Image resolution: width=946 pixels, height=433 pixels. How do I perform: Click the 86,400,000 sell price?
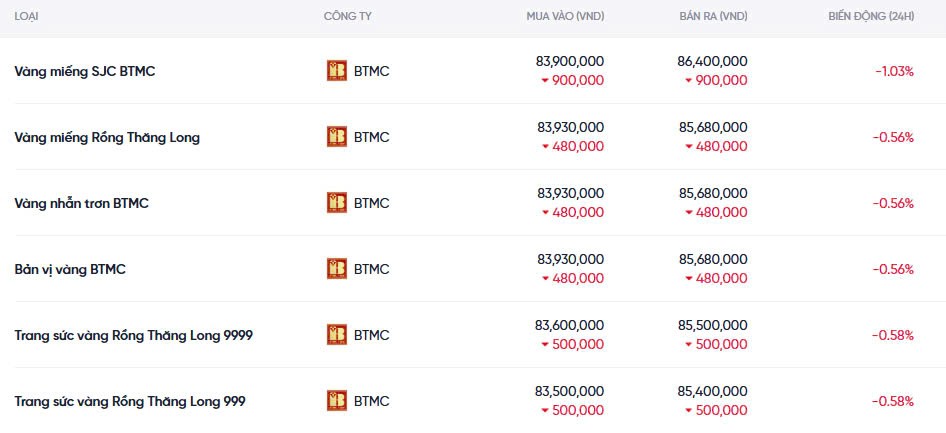(x=712, y=61)
